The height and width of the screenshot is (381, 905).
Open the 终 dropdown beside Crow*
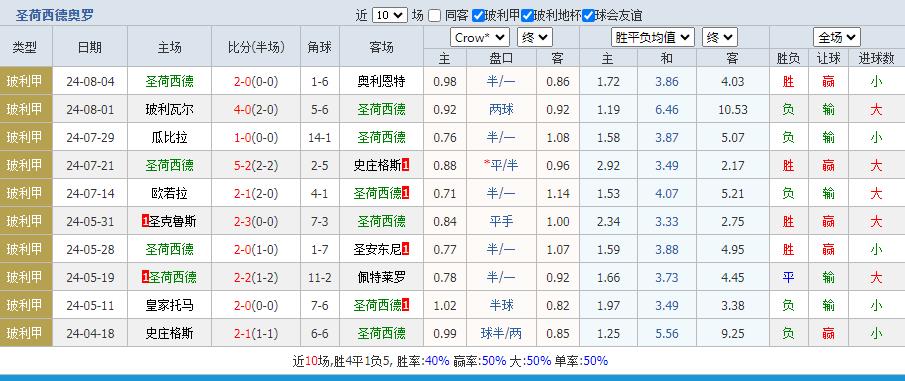click(534, 38)
